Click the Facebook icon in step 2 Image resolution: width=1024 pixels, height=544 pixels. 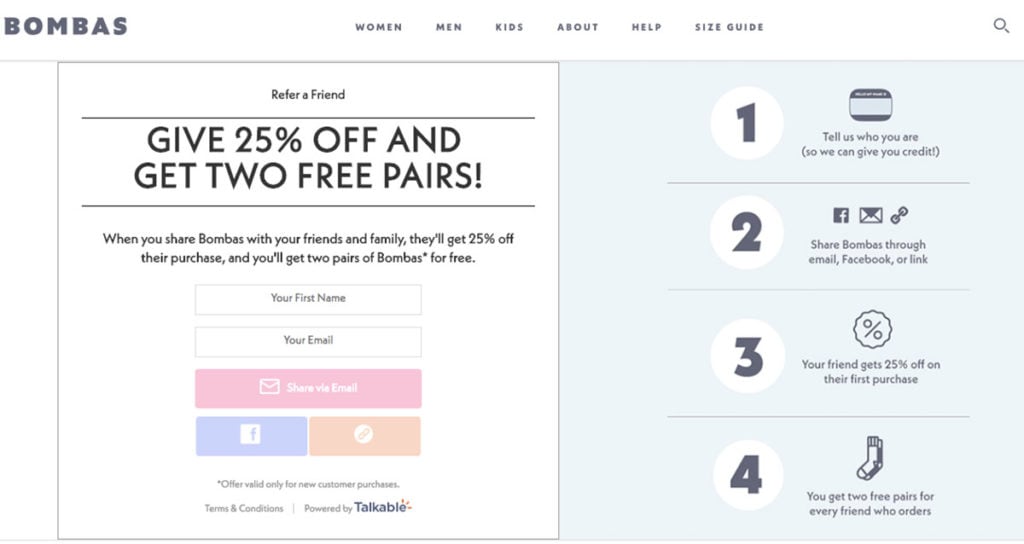point(841,215)
